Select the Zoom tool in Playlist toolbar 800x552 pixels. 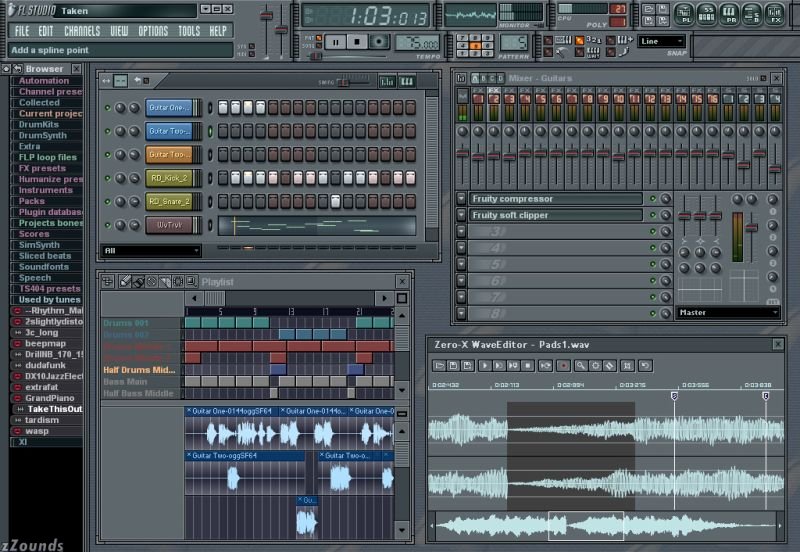[x=191, y=282]
